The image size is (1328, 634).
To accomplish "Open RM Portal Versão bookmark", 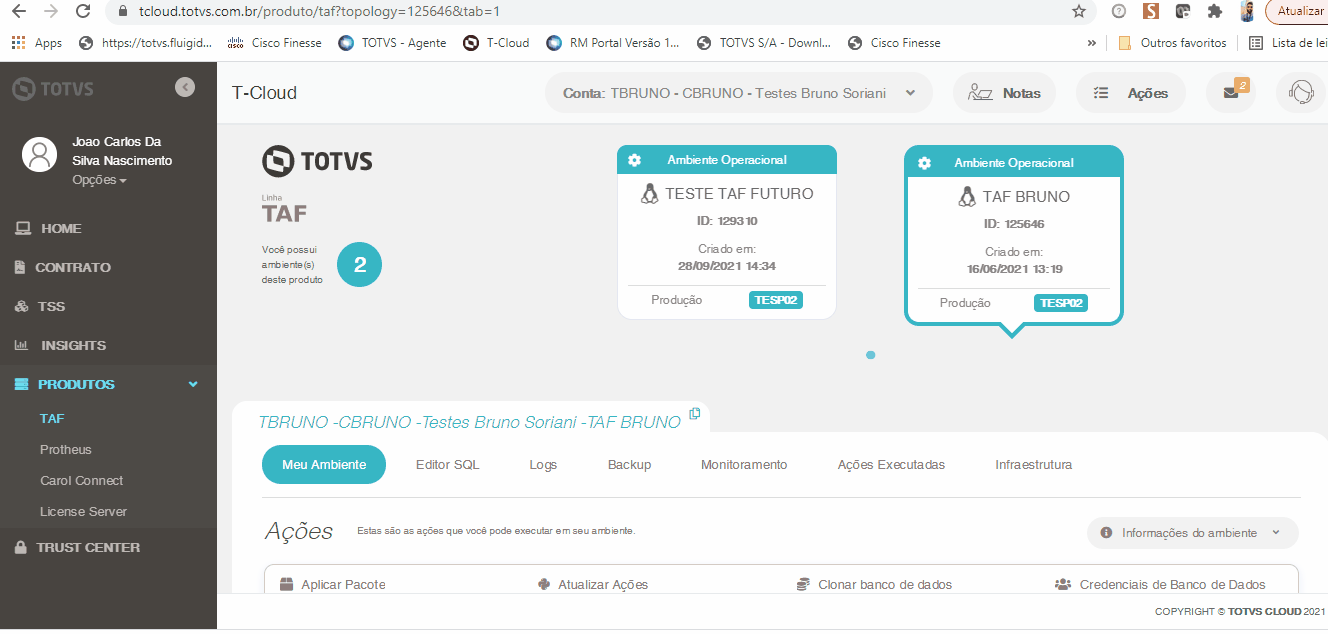I will point(613,43).
